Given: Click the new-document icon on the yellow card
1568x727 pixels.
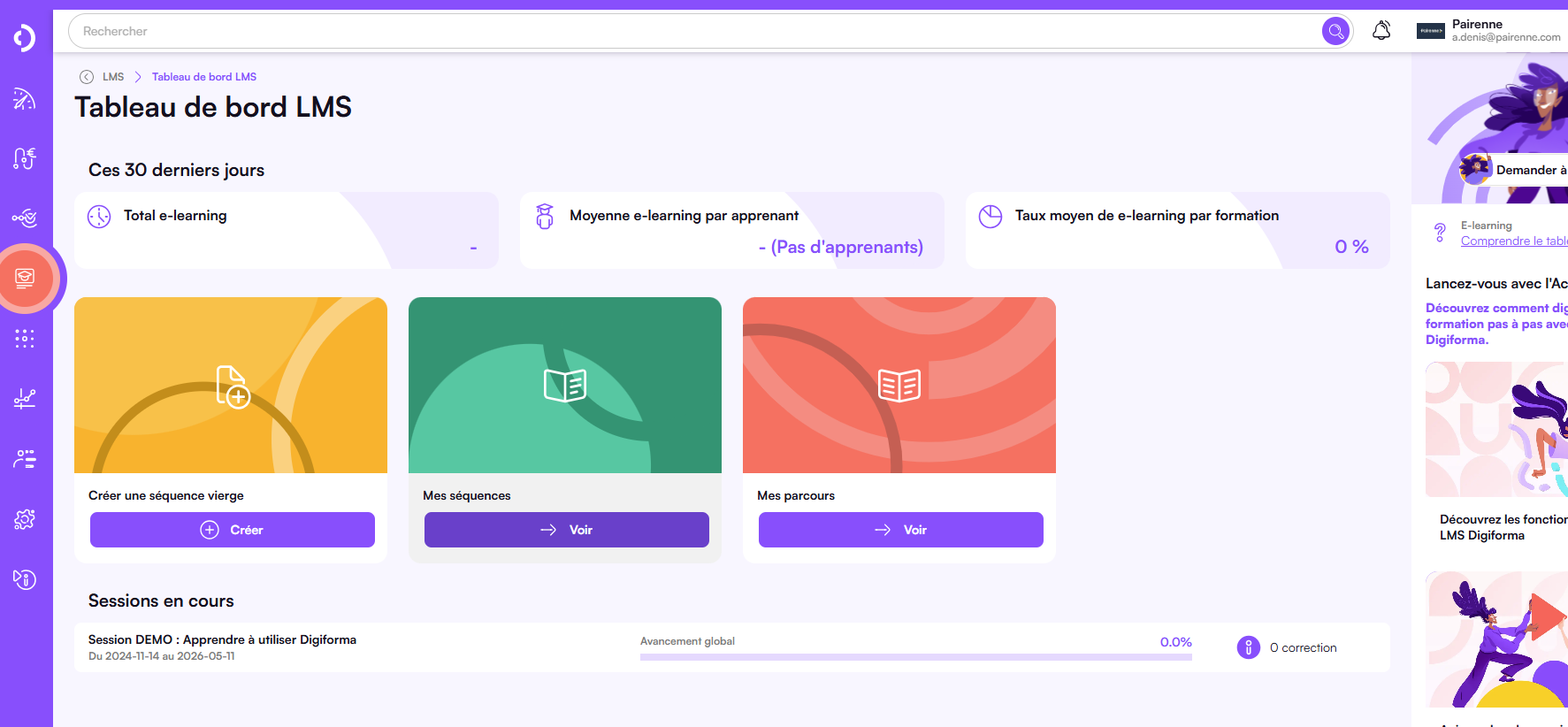Looking at the screenshot, I should (233, 386).
